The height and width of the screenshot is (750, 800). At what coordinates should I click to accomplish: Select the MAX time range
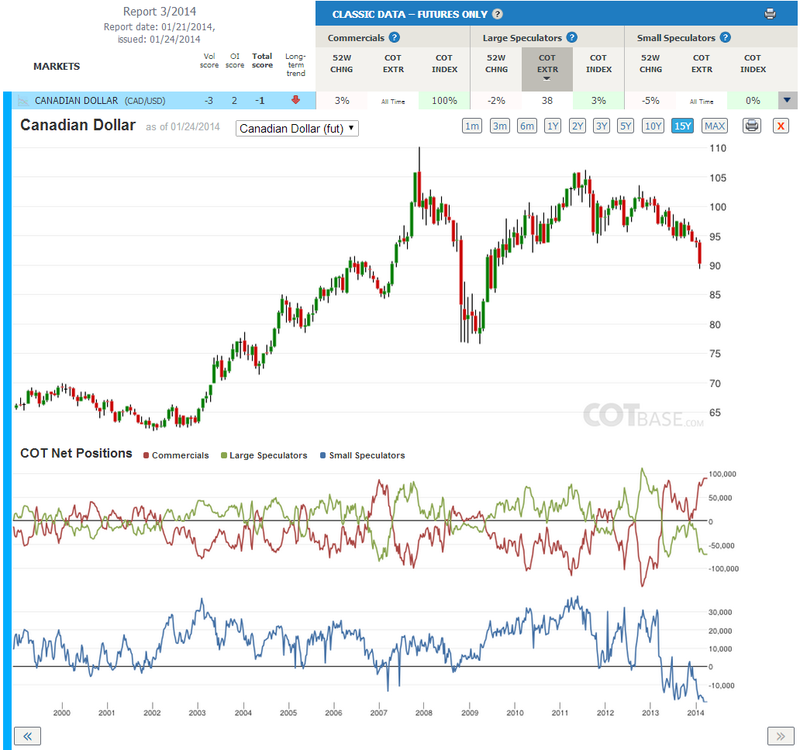click(714, 126)
